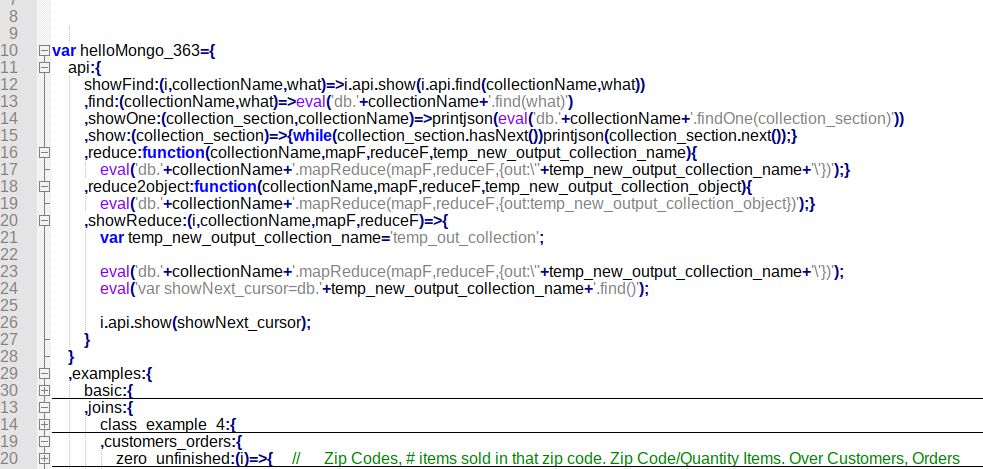Click the 'temp_out_collection' string literal

464,238
